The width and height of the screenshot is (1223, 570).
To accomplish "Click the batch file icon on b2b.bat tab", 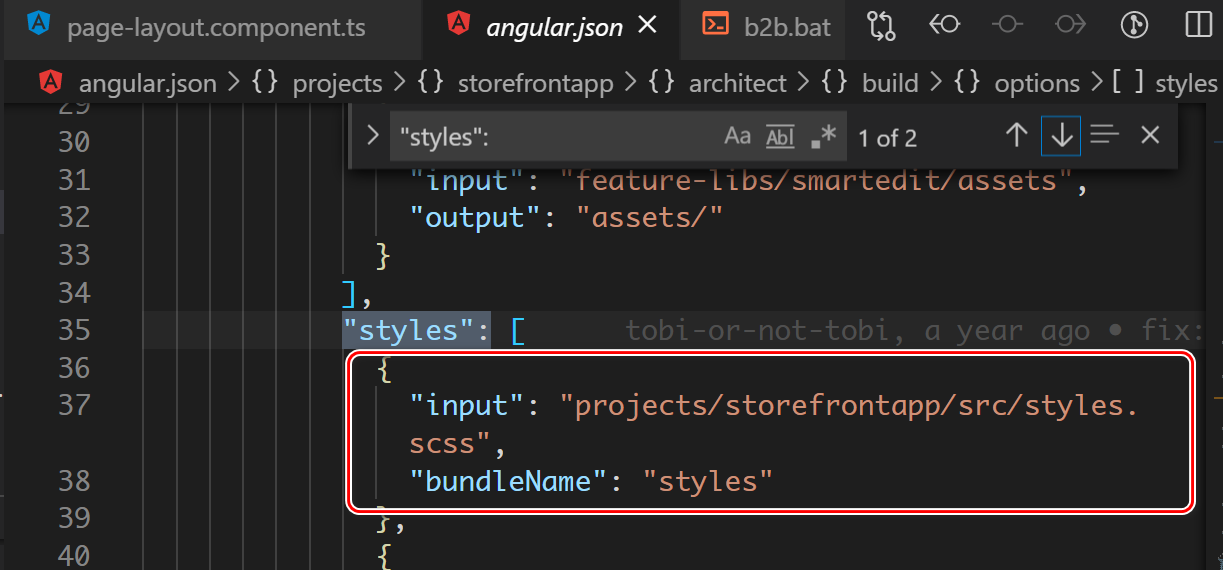I will (x=715, y=25).
